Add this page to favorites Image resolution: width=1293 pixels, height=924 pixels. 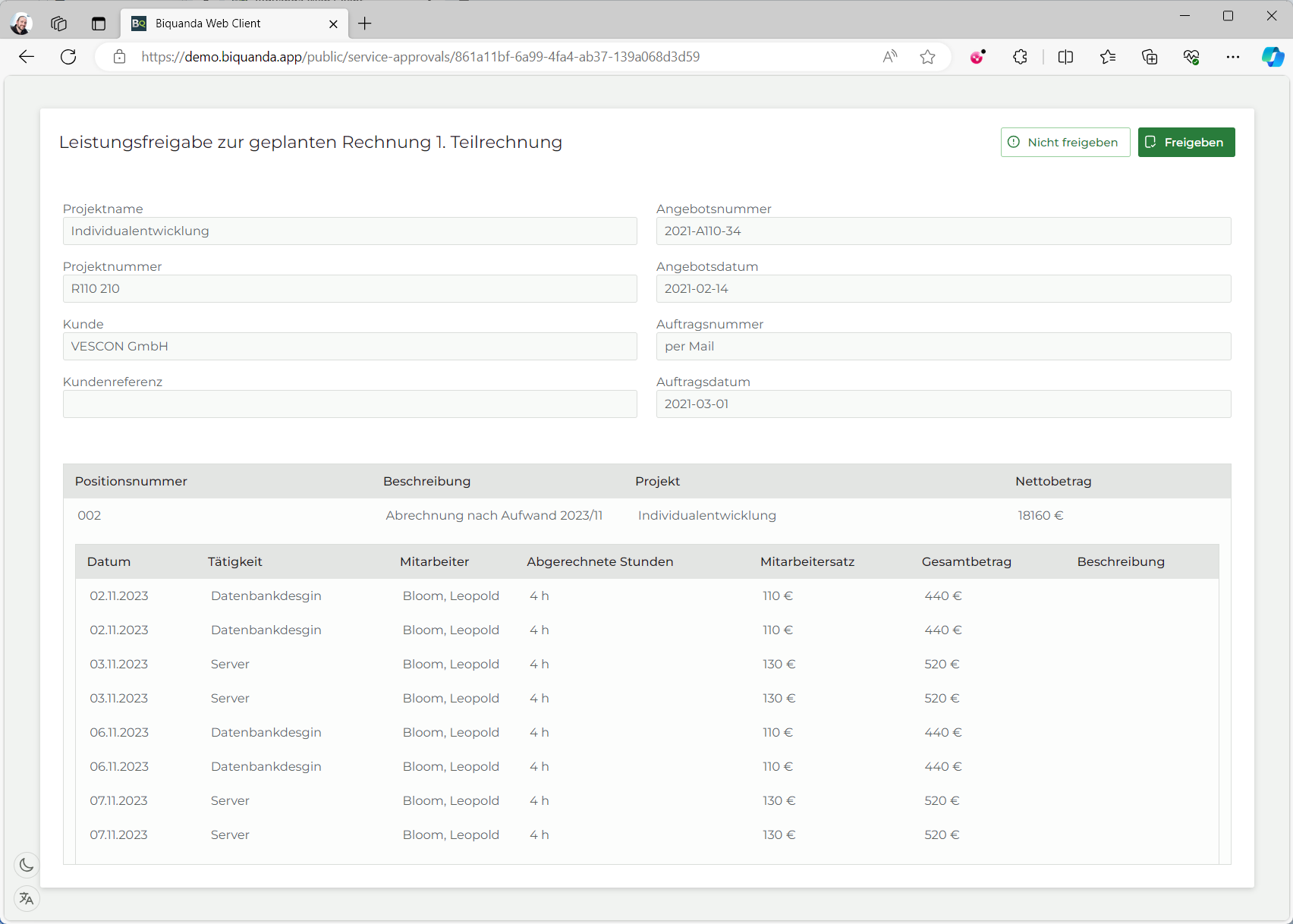[927, 57]
